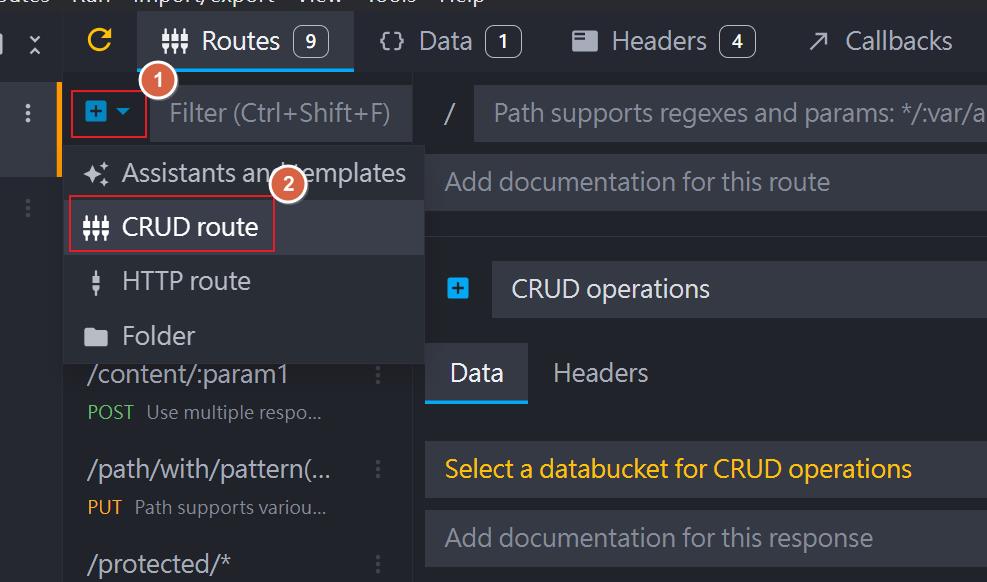Screen dimensions: 987x582
Task: Click the blue plus add response icon
Action: [x=458, y=289]
